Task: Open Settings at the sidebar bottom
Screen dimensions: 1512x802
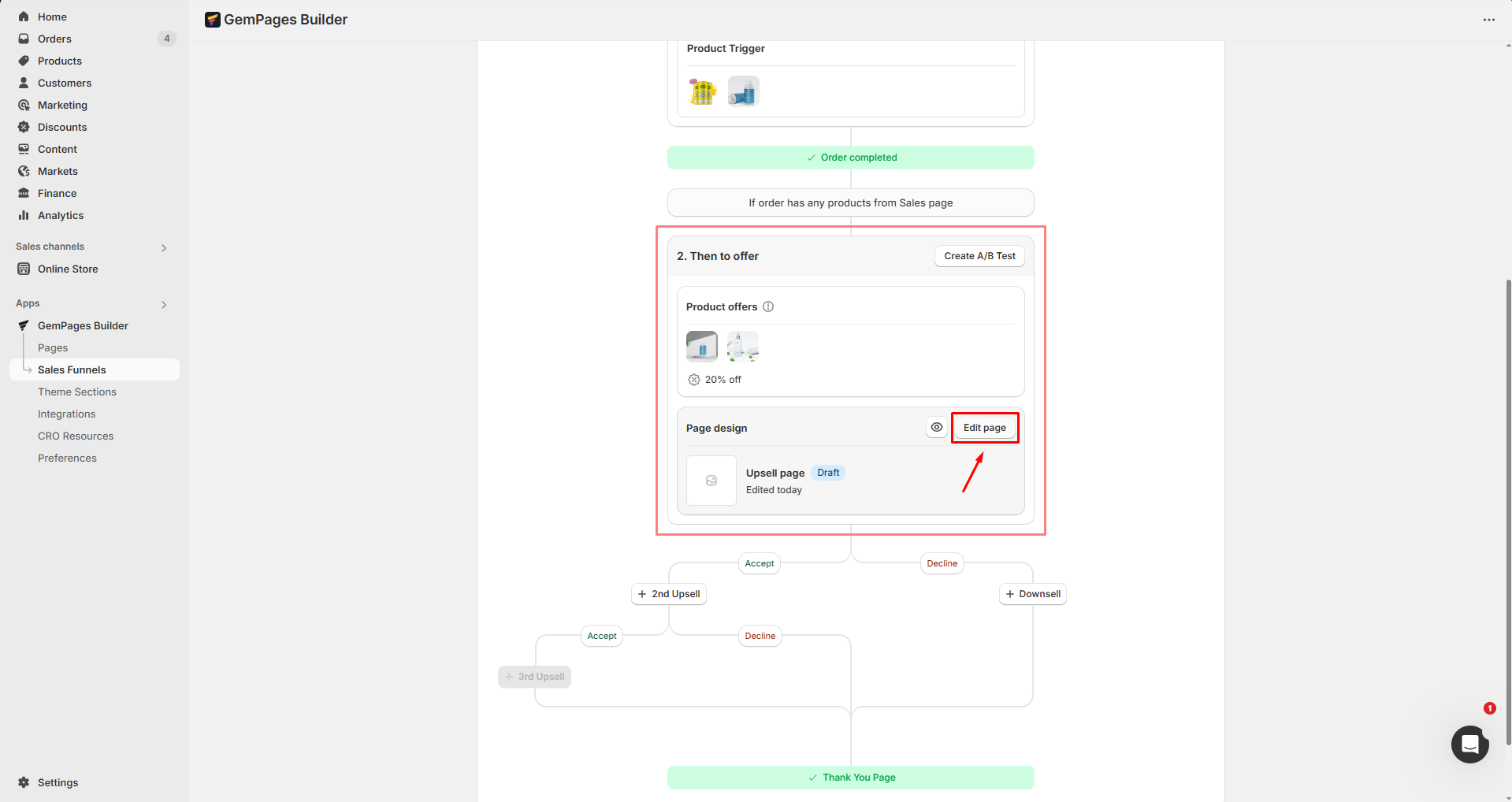Action: pyautogui.click(x=95, y=782)
